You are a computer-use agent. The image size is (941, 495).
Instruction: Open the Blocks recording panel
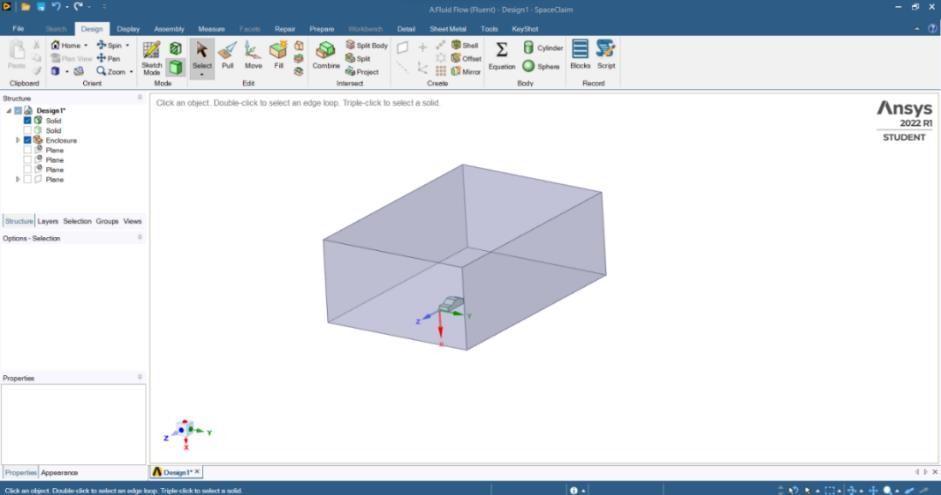pos(580,55)
